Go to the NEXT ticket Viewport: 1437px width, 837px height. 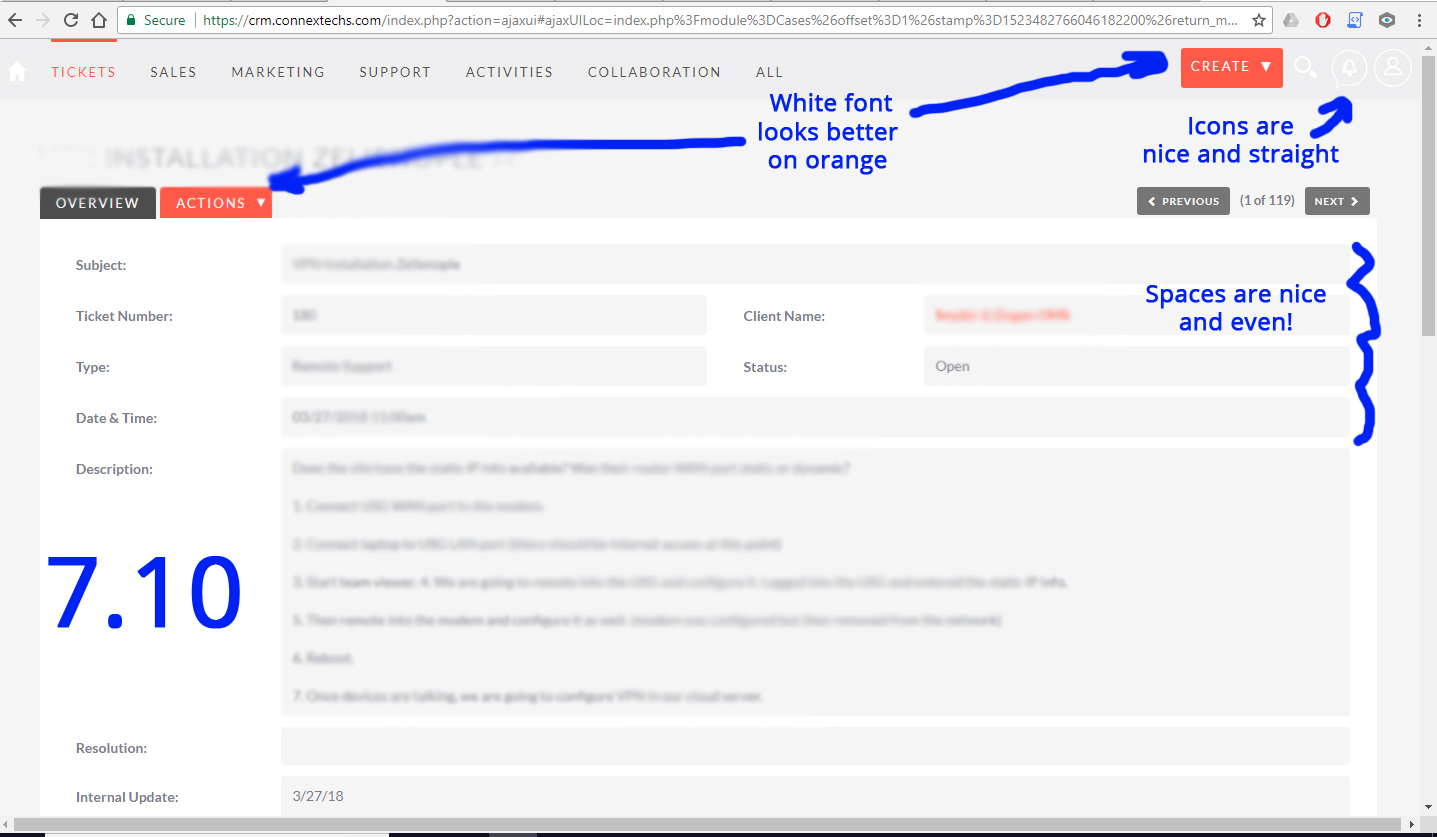click(1337, 201)
